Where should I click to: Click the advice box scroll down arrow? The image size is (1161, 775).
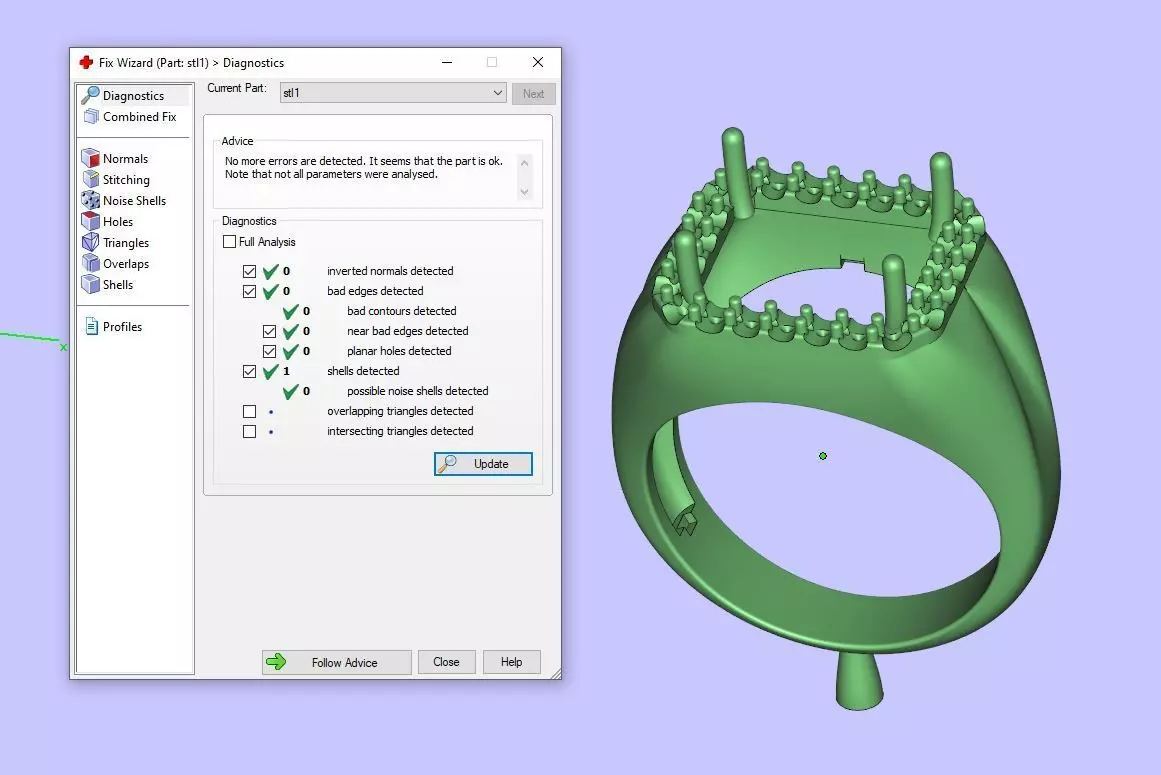pos(525,192)
